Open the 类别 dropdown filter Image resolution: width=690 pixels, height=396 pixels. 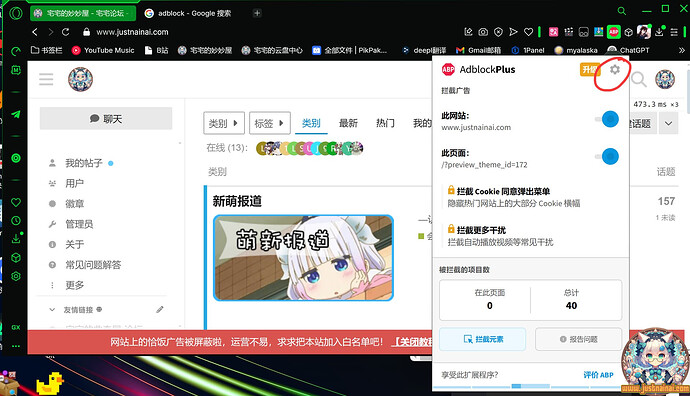point(224,123)
